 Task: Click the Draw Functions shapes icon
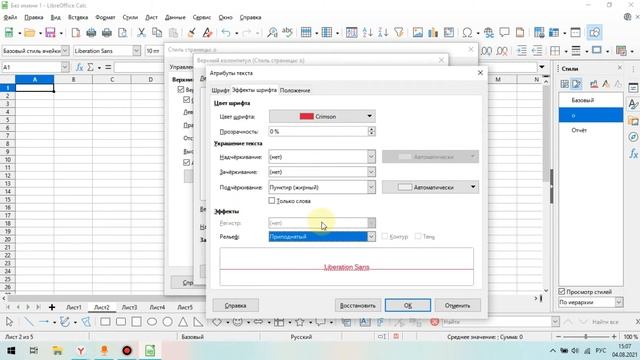coord(594,33)
